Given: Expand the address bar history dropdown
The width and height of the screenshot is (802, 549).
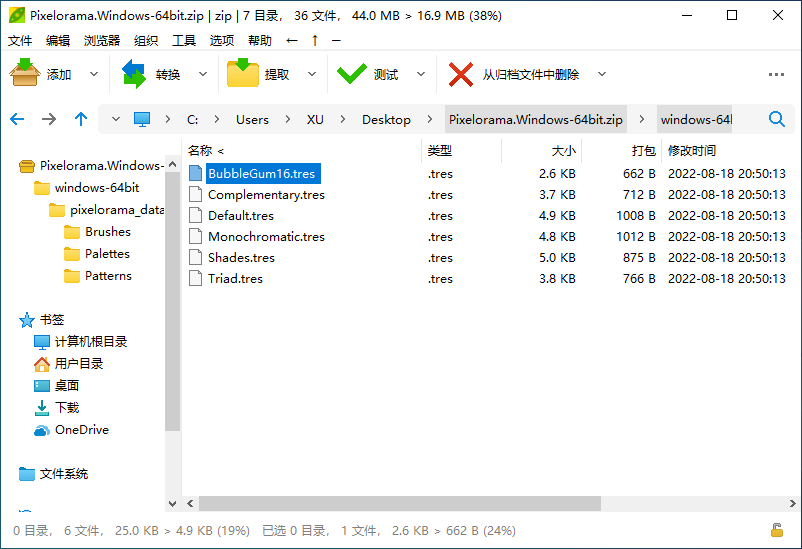Looking at the screenshot, I should click(x=116, y=119).
